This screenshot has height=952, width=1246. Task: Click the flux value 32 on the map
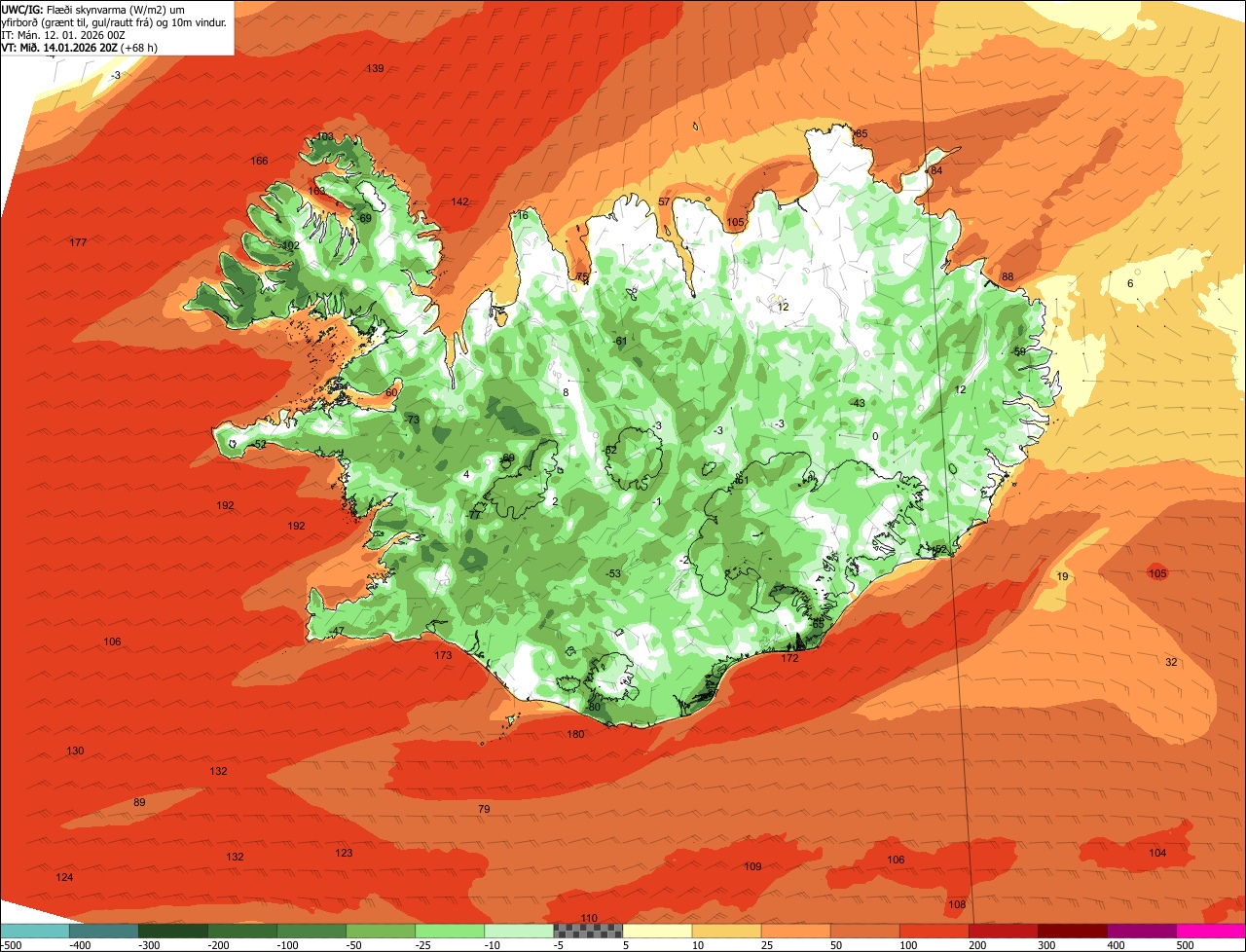tap(1171, 662)
